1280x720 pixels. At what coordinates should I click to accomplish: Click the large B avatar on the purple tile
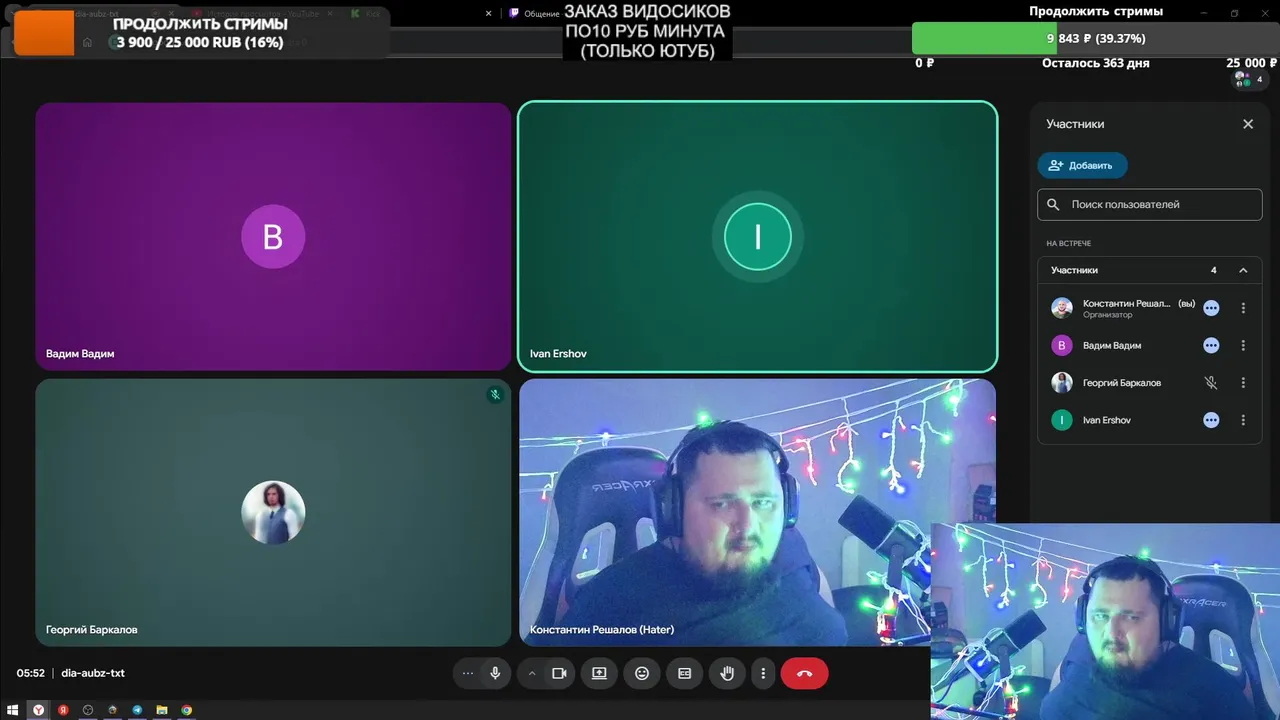click(x=273, y=237)
